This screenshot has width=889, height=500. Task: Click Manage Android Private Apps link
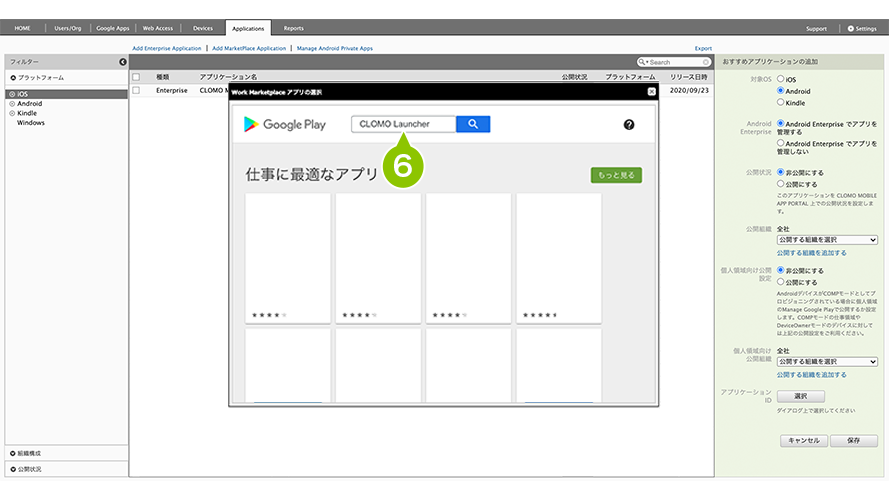[335, 49]
